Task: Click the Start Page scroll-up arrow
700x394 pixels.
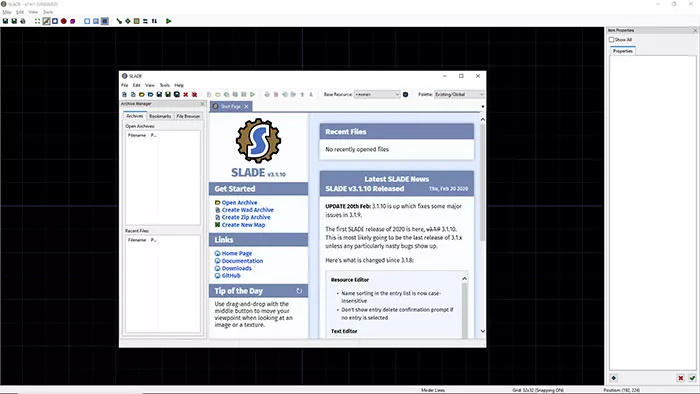Action: 482,120
